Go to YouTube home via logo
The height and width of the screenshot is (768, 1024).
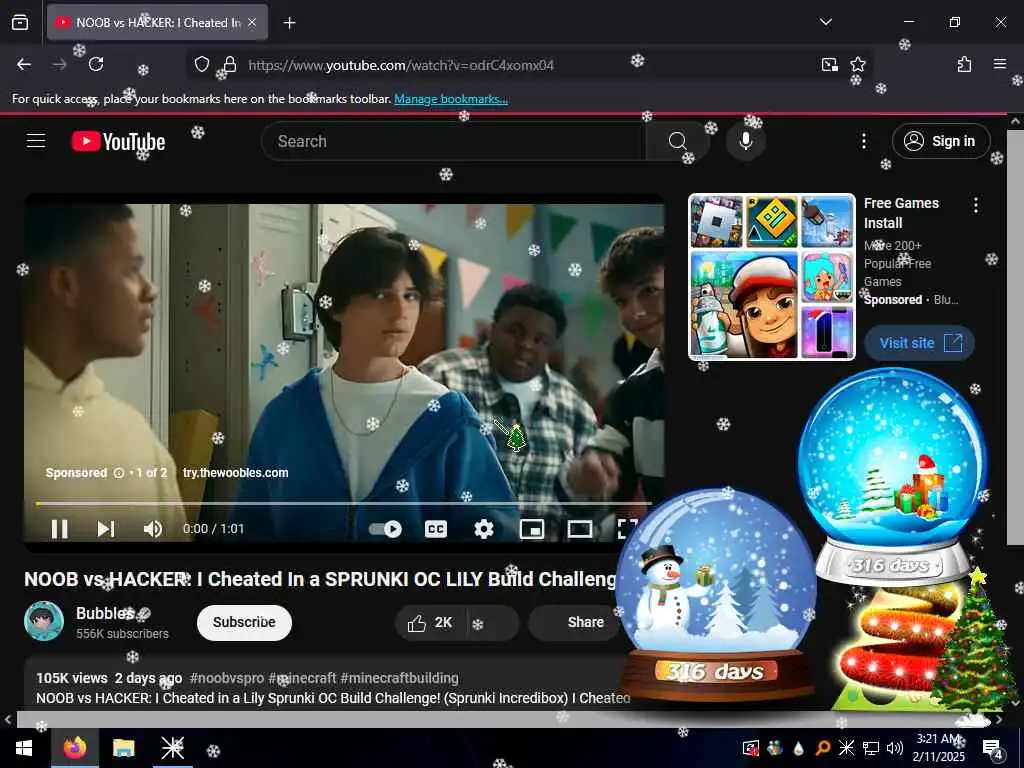pyautogui.click(x=118, y=141)
